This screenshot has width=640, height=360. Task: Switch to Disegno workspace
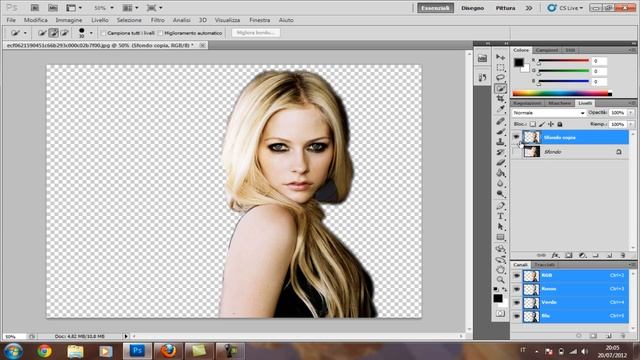tap(472, 8)
